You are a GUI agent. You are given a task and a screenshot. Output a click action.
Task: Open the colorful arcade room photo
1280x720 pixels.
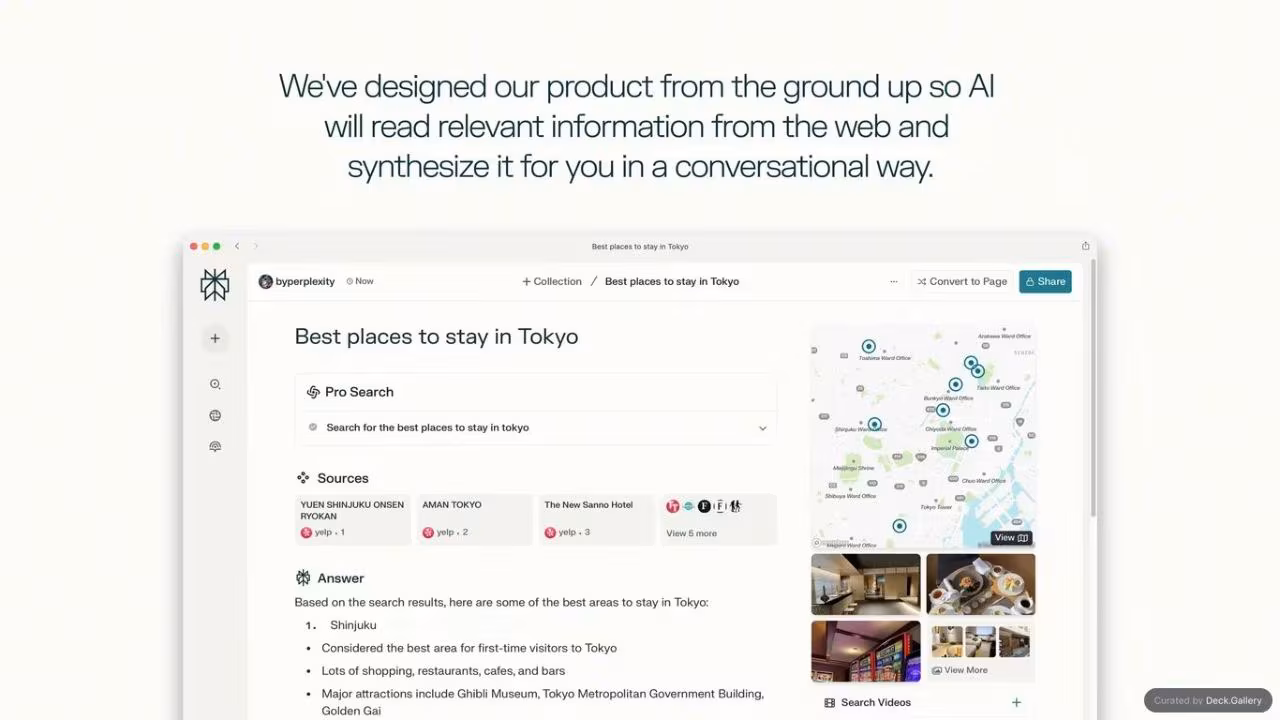[x=866, y=651]
